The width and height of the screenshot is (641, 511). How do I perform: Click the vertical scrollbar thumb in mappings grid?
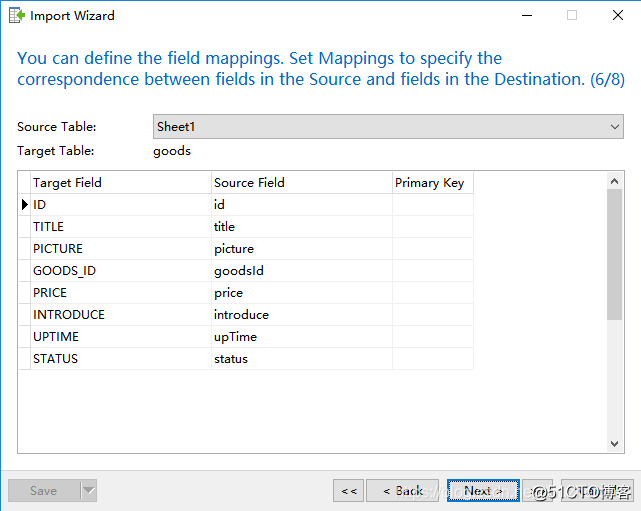[x=614, y=254]
